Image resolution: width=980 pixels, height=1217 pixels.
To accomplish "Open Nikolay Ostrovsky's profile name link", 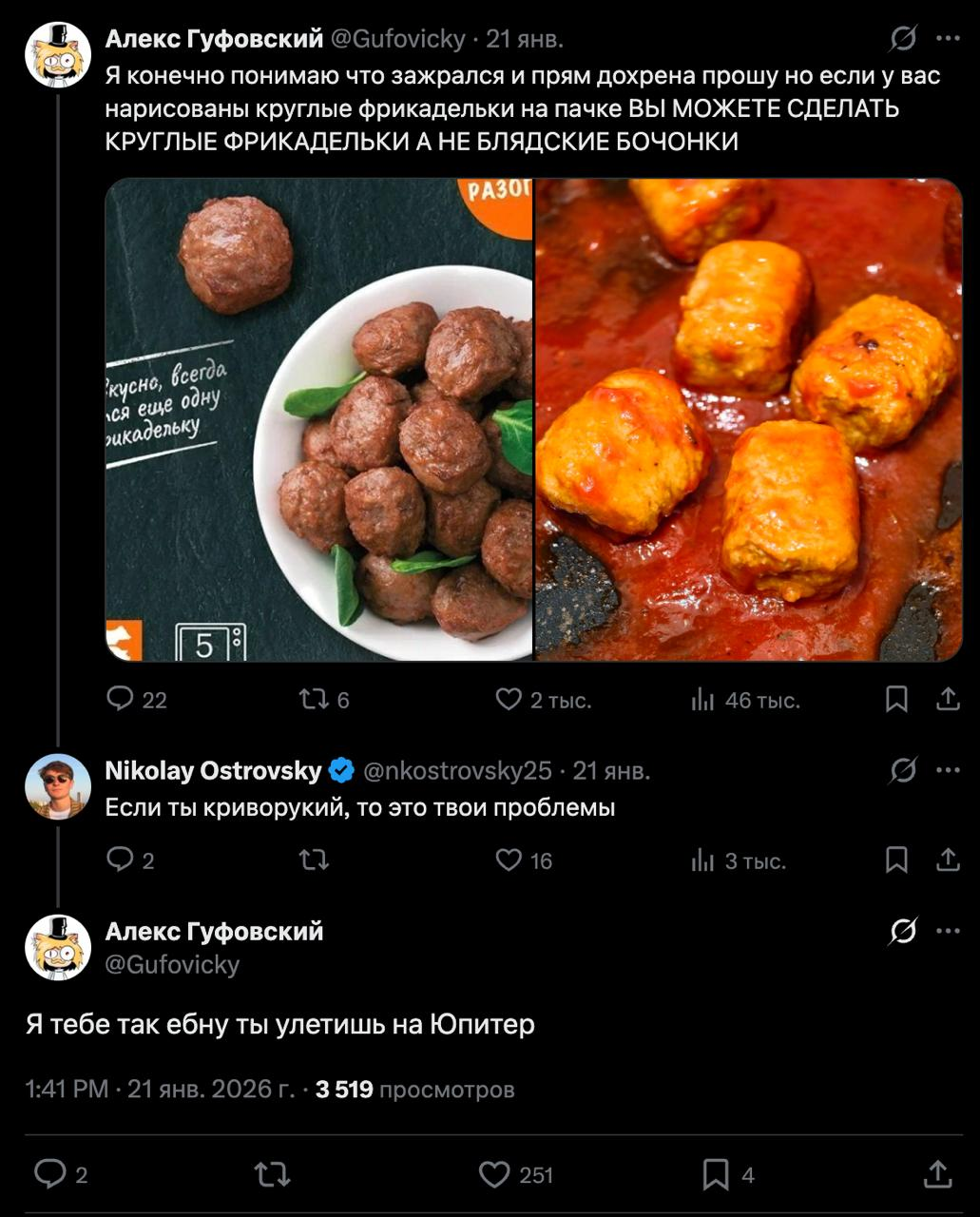I will point(213,770).
